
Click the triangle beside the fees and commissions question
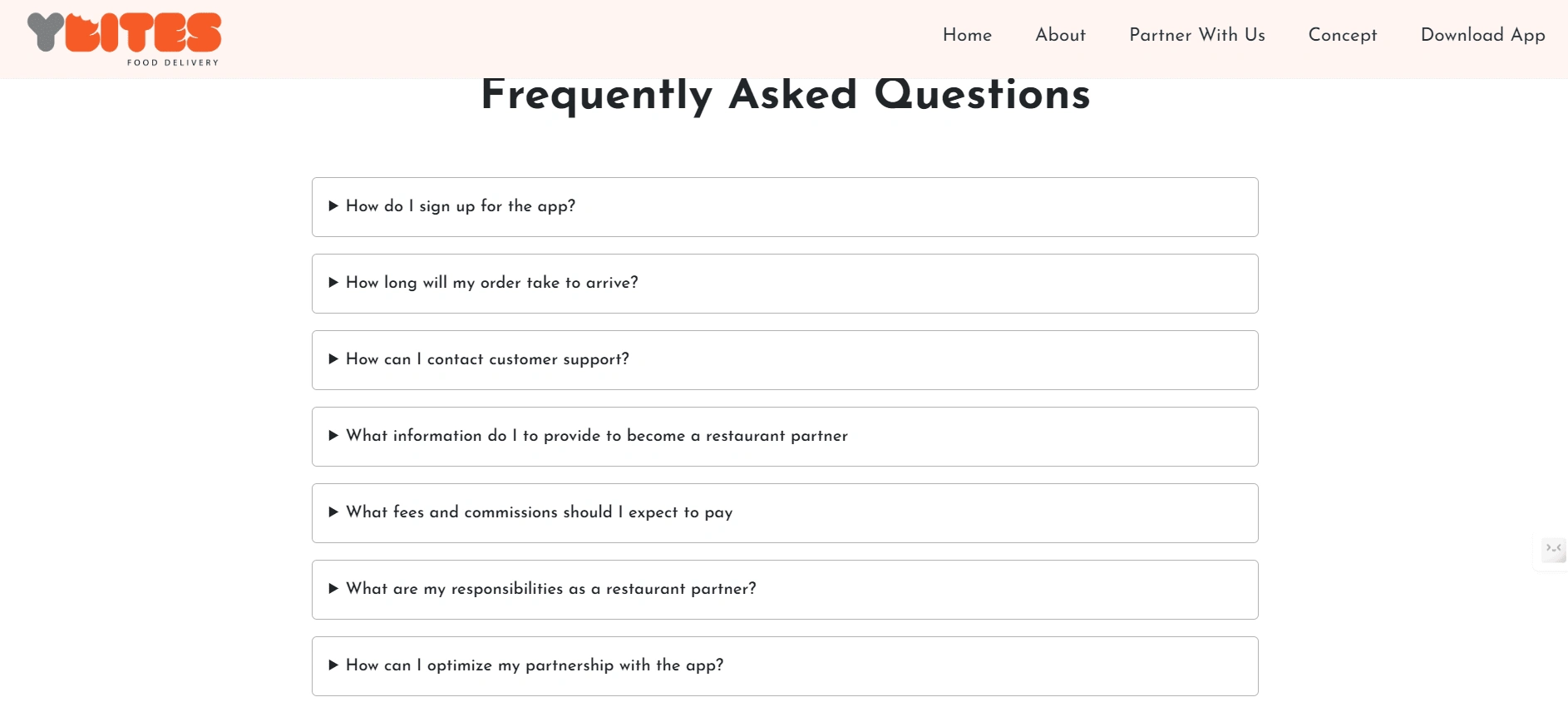tap(333, 512)
